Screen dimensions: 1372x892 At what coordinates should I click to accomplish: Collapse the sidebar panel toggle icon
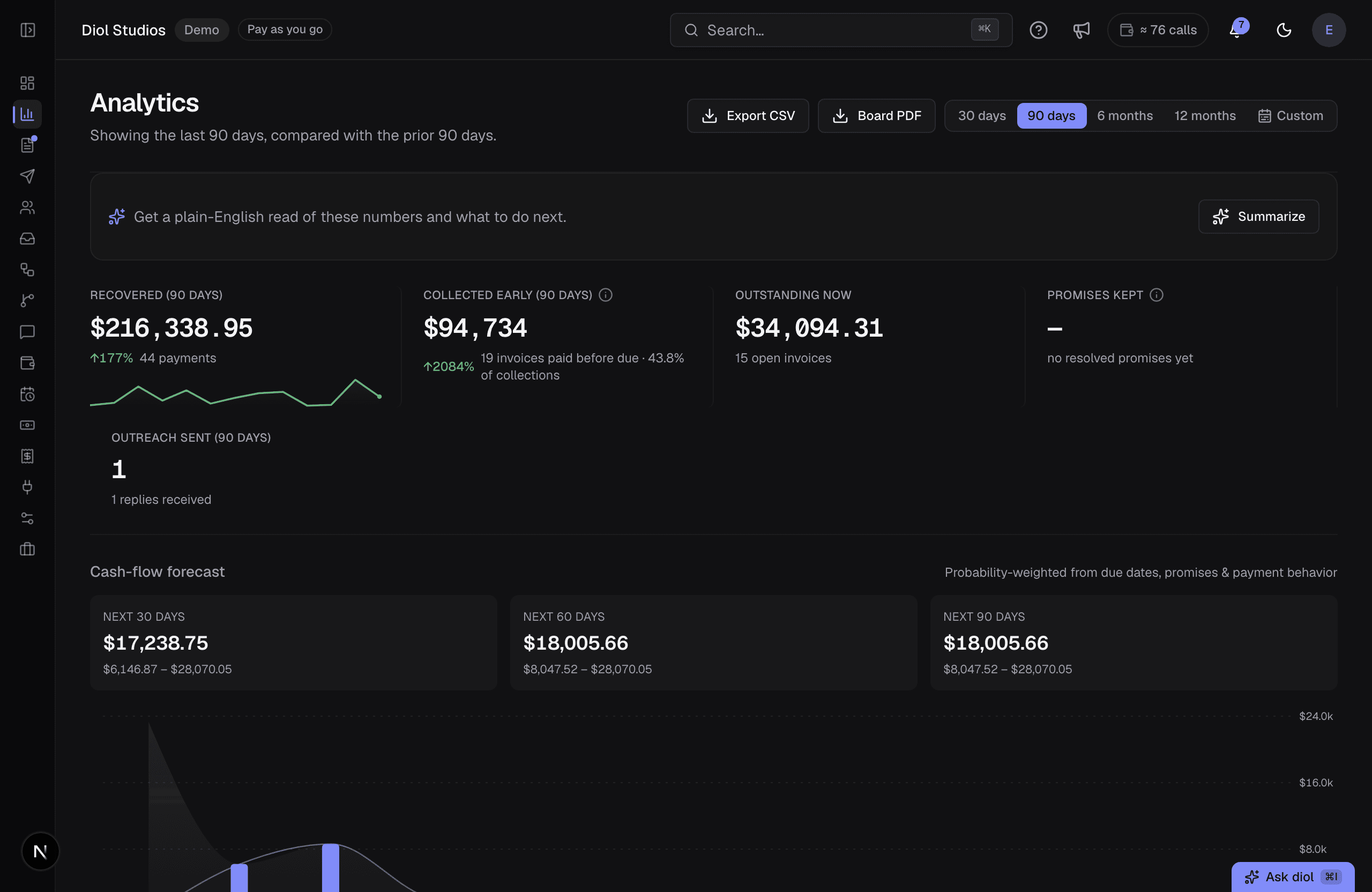point(28,30)
